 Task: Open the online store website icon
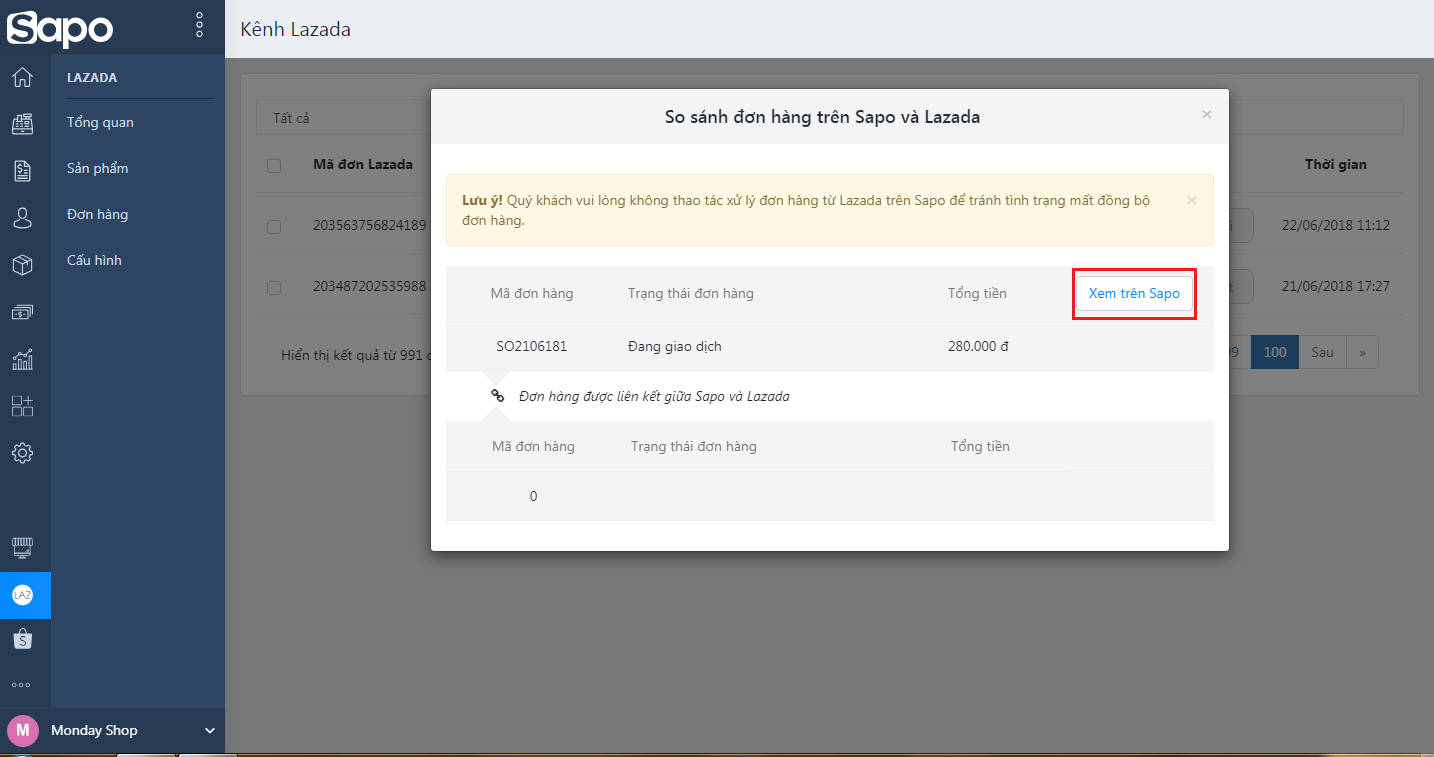click(22, 548)
